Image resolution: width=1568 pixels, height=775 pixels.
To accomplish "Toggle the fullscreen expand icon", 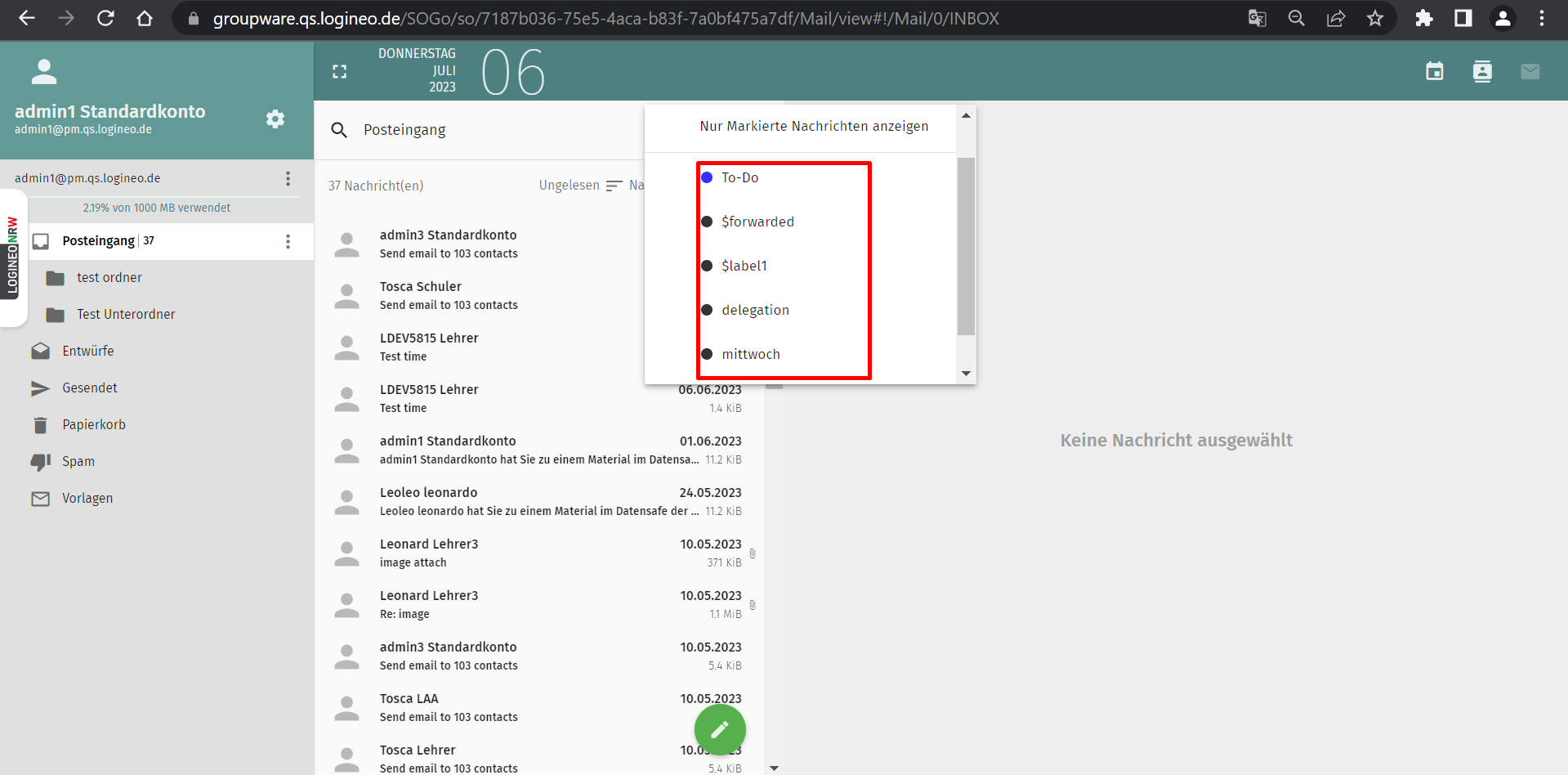I will 340,72.
